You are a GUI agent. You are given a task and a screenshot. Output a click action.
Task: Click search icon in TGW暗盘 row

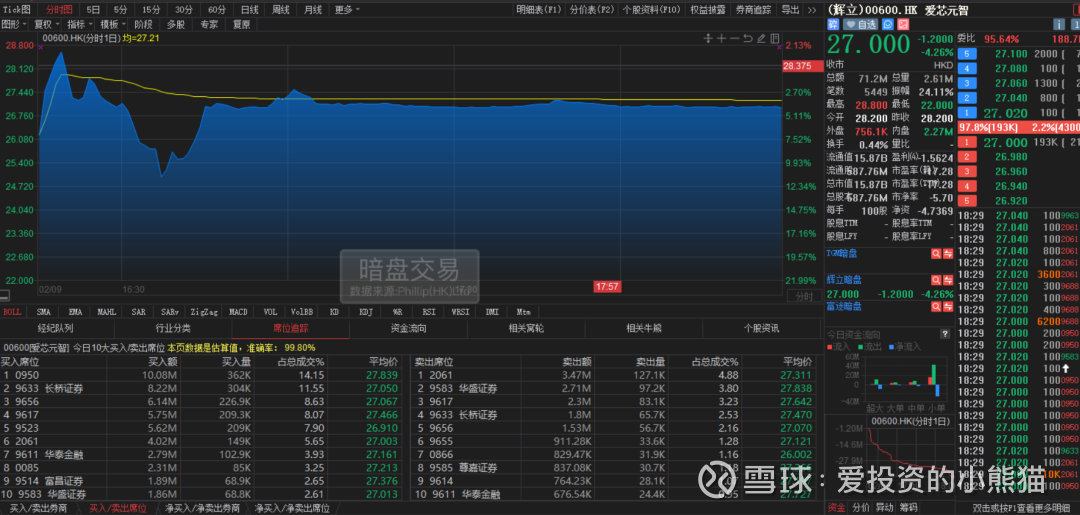coord(936,253)
